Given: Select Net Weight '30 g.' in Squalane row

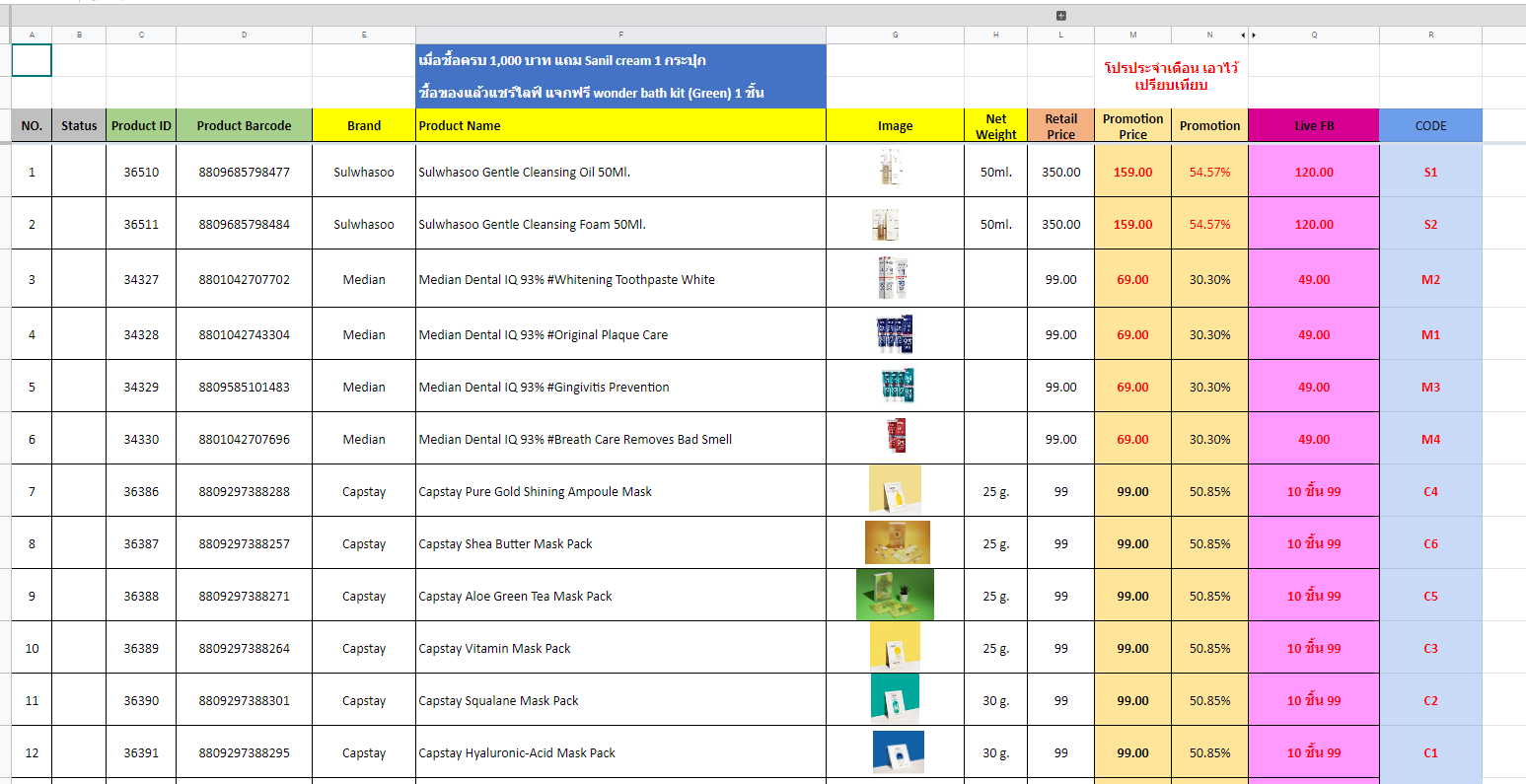Looking at the screenshot, I should coord(995,700).
